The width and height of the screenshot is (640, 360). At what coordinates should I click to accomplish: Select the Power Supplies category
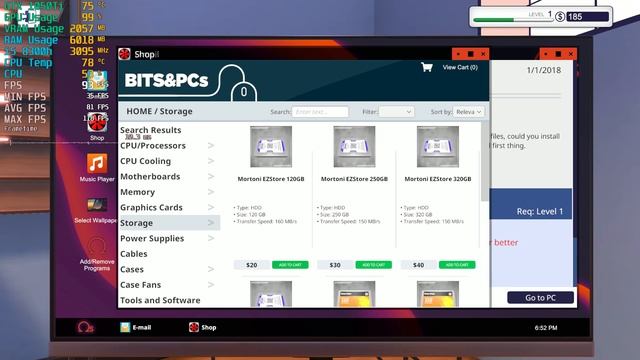tap(152, 239)
